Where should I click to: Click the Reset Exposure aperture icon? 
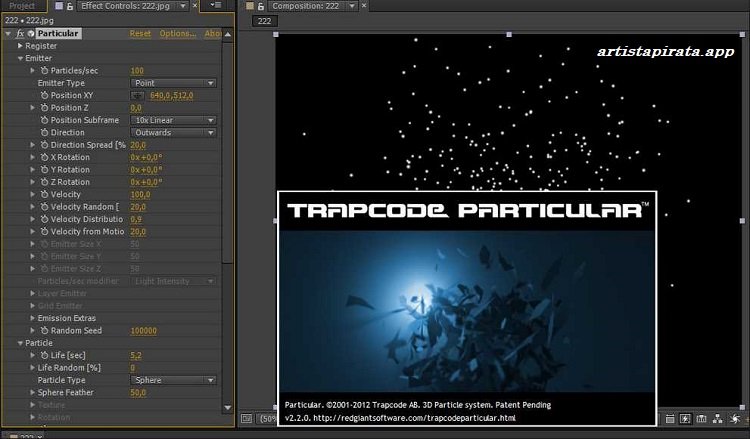point(735,419)
